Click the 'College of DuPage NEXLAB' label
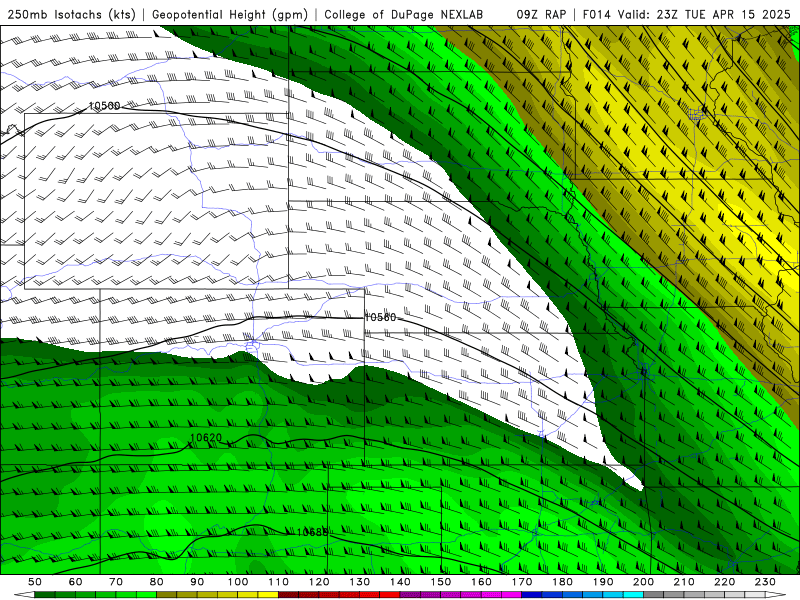This screenshot has height=600, width=800. (404, 15)
